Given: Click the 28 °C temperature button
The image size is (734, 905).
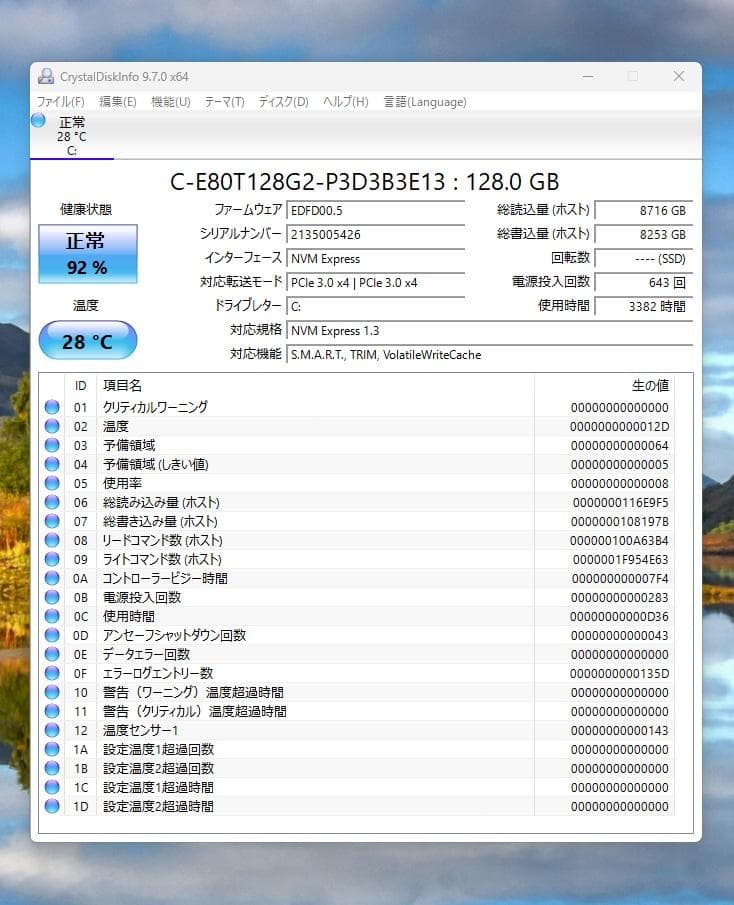Looking at the screenshot, I should tap(88, 341).
